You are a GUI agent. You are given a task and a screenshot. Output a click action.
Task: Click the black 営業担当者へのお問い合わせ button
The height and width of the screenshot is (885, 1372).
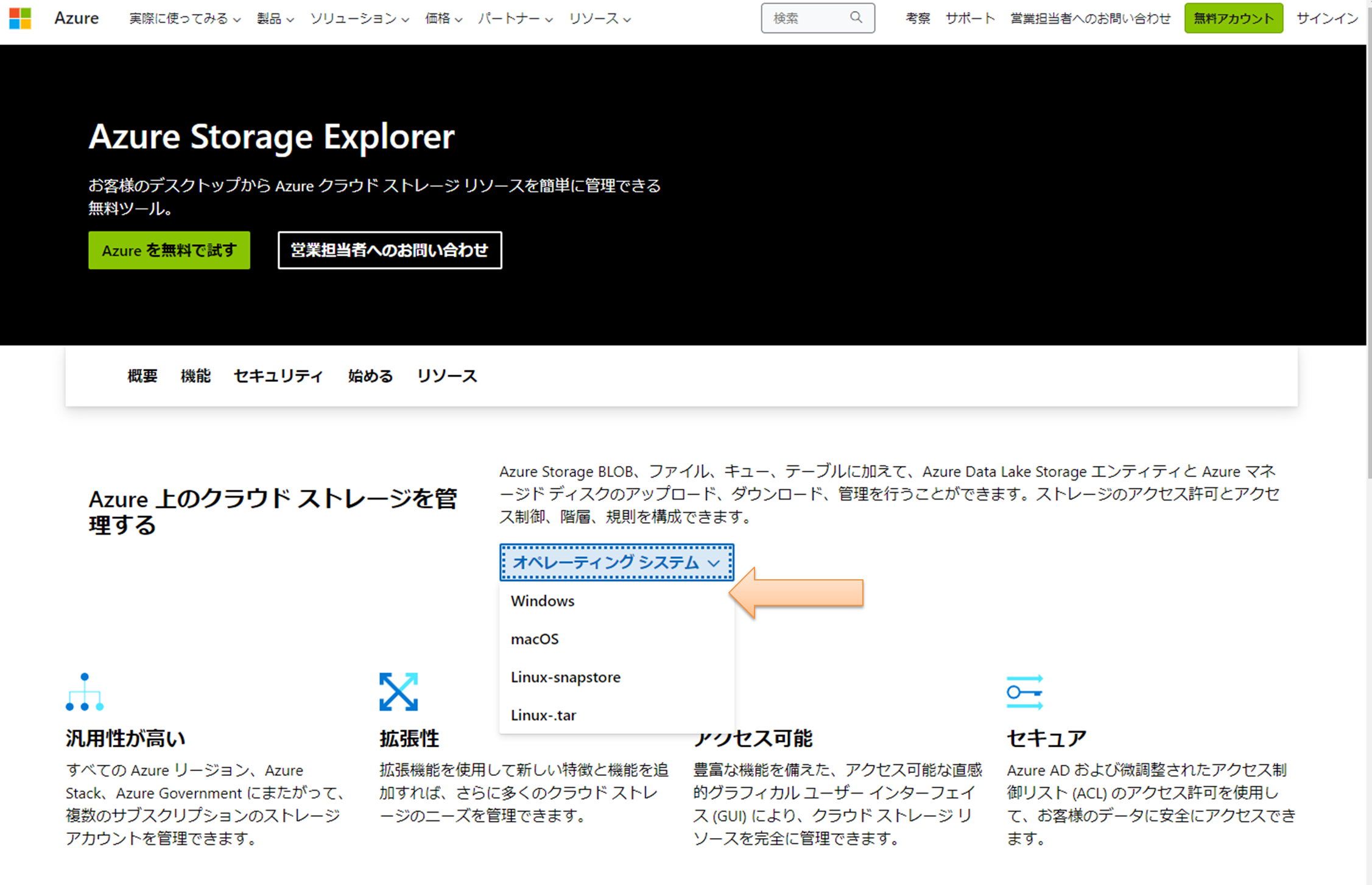click(x=390, y=250)
